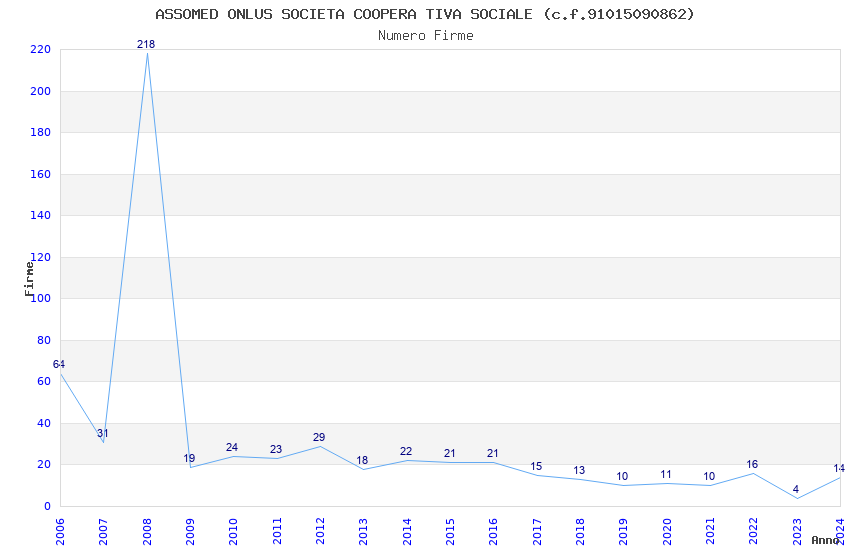Click the 2015 year label on the x-axis
850x550 pixels.
coord(450,532)
